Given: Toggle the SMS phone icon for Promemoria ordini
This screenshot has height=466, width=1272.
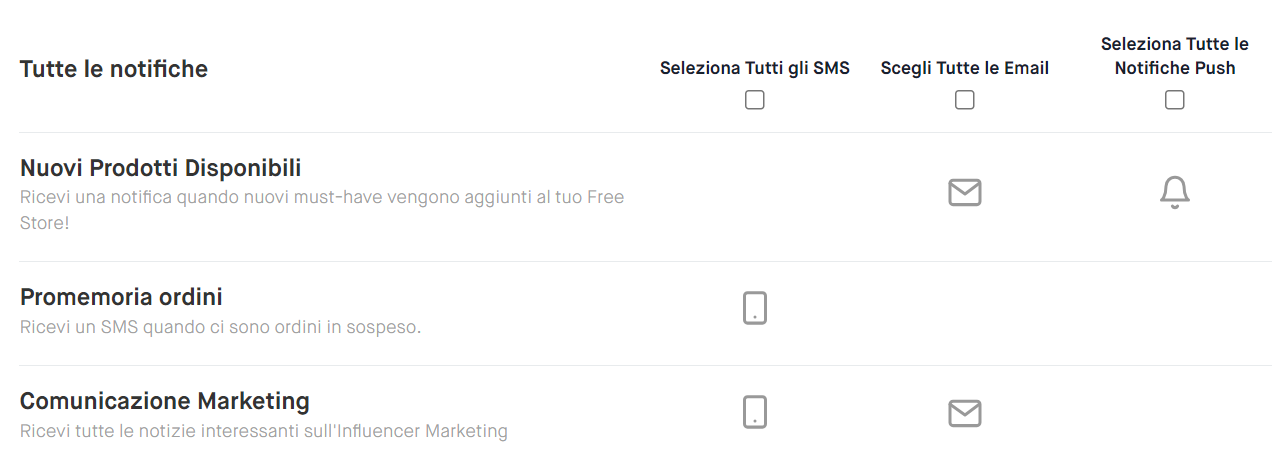Looking at the screenshot, I should pyautogui.click(x=755, y=308).
